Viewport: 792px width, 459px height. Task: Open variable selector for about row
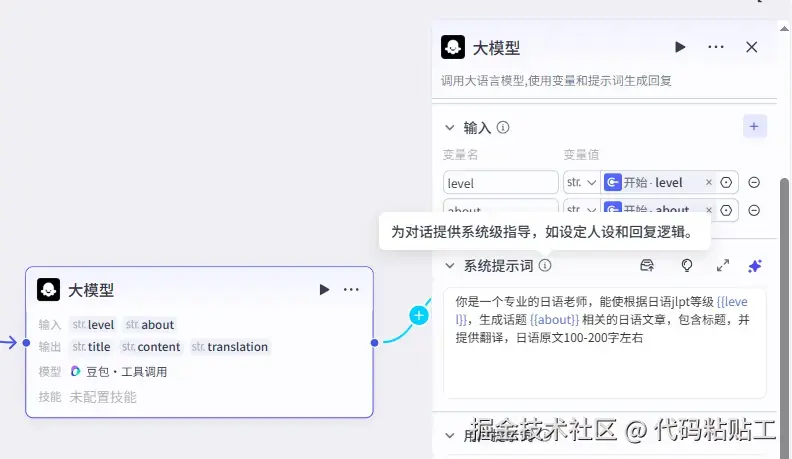click(x=726, y=210)
